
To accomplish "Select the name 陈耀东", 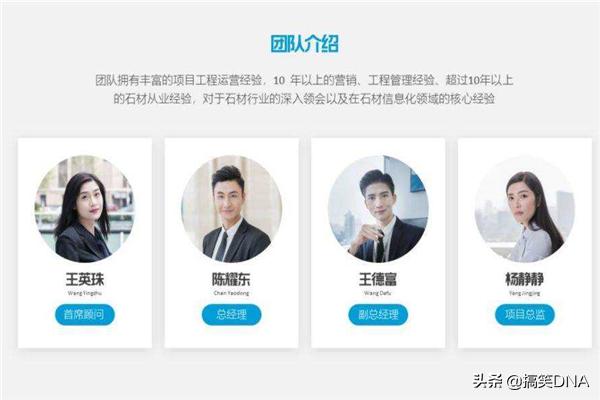I will [x=232, y=279].
